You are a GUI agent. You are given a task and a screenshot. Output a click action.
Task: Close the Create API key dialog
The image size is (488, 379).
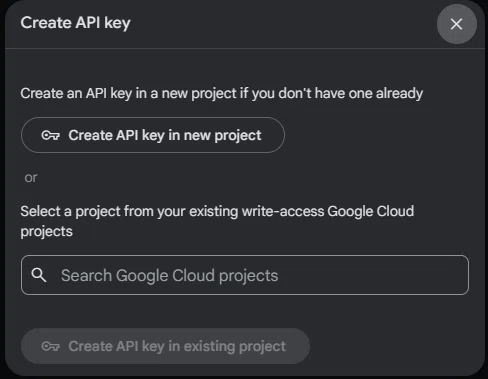(456, 24)
